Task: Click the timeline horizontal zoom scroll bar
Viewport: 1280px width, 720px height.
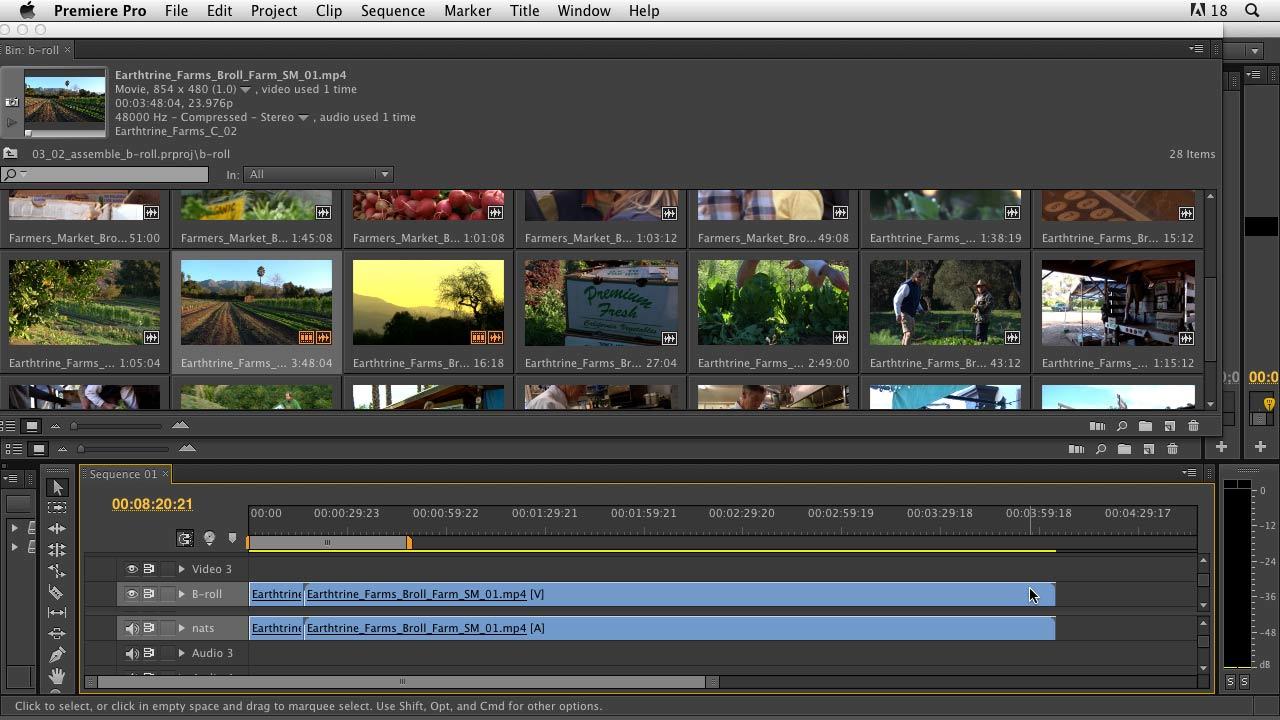Action: point(402,682)
